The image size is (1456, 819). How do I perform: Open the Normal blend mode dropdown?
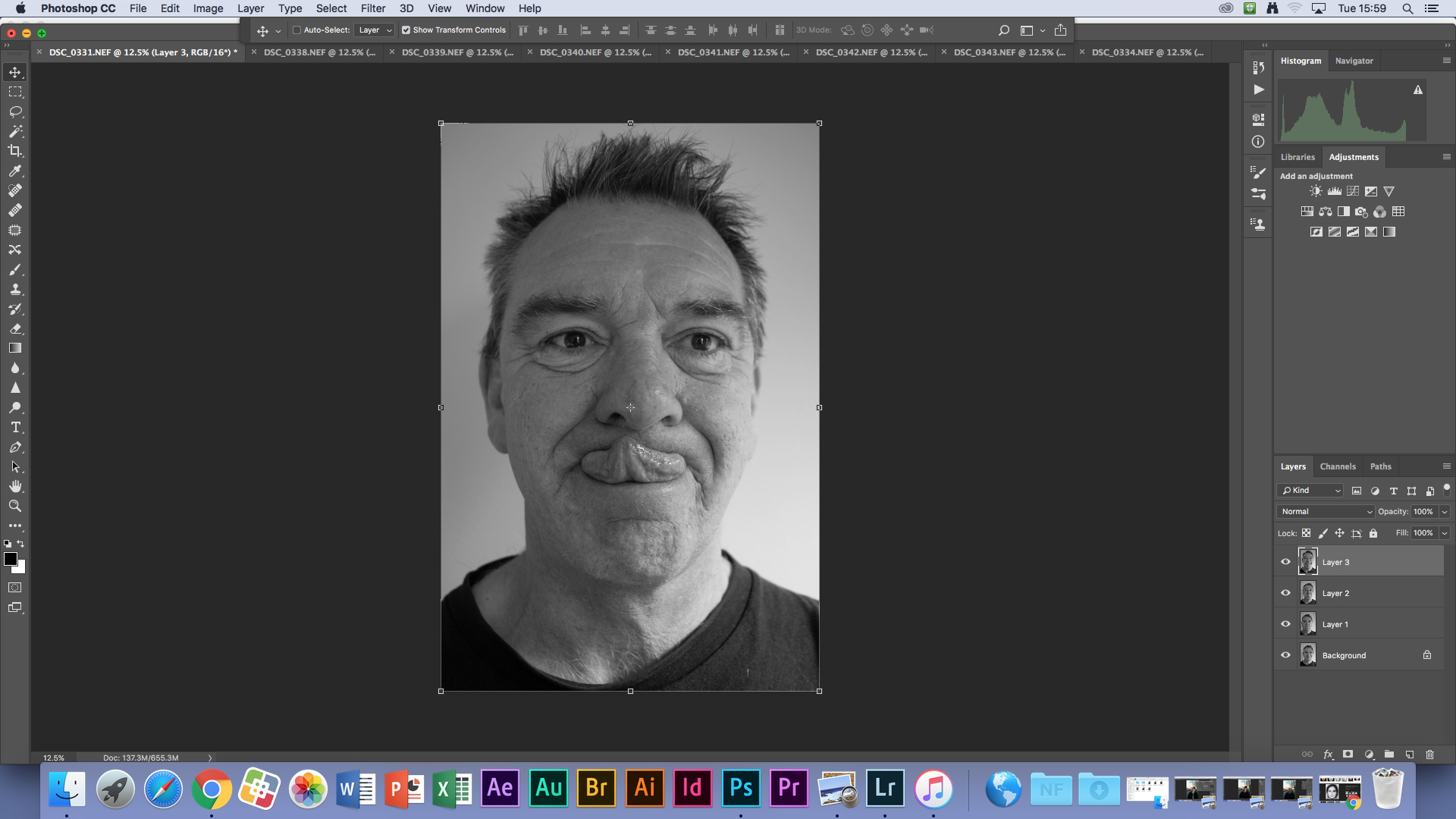[x=1326, y=512]
